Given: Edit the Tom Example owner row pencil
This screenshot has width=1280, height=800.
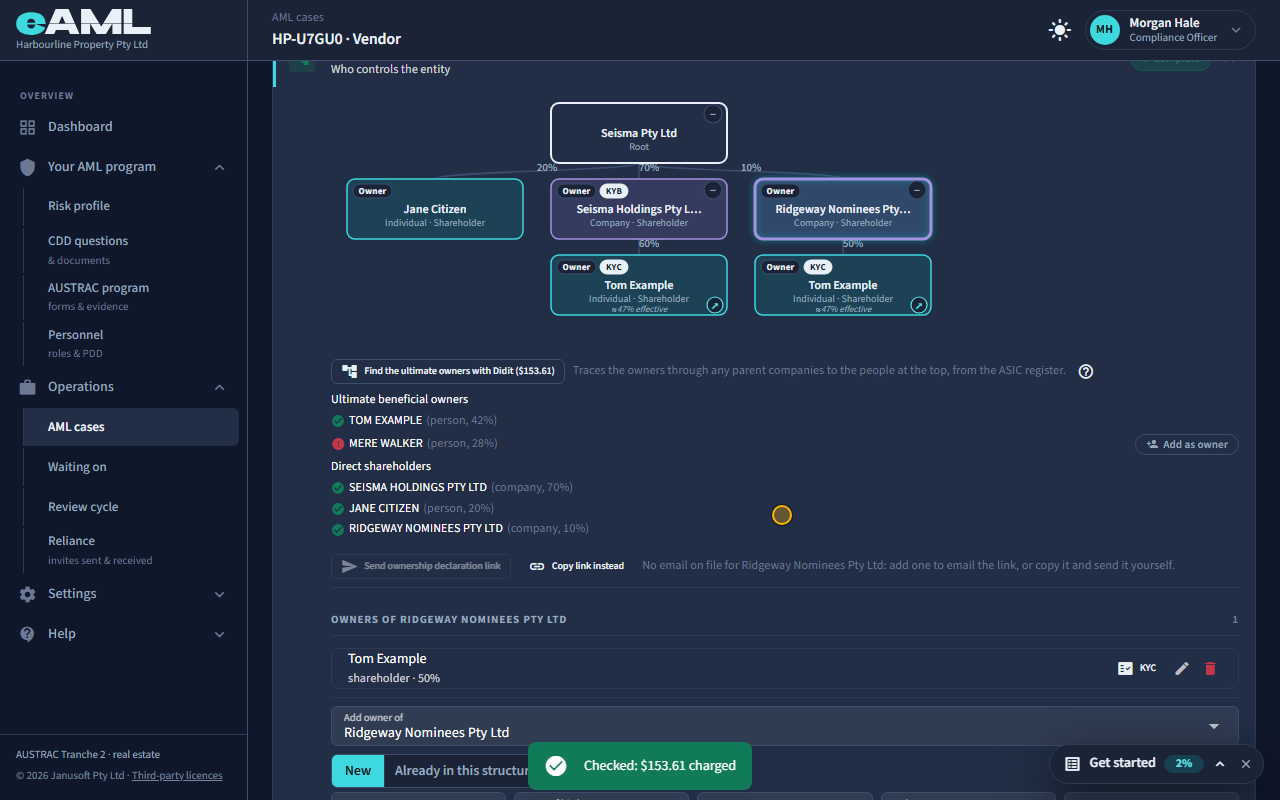Looking at the screenshot, I should pos(1182,668).
